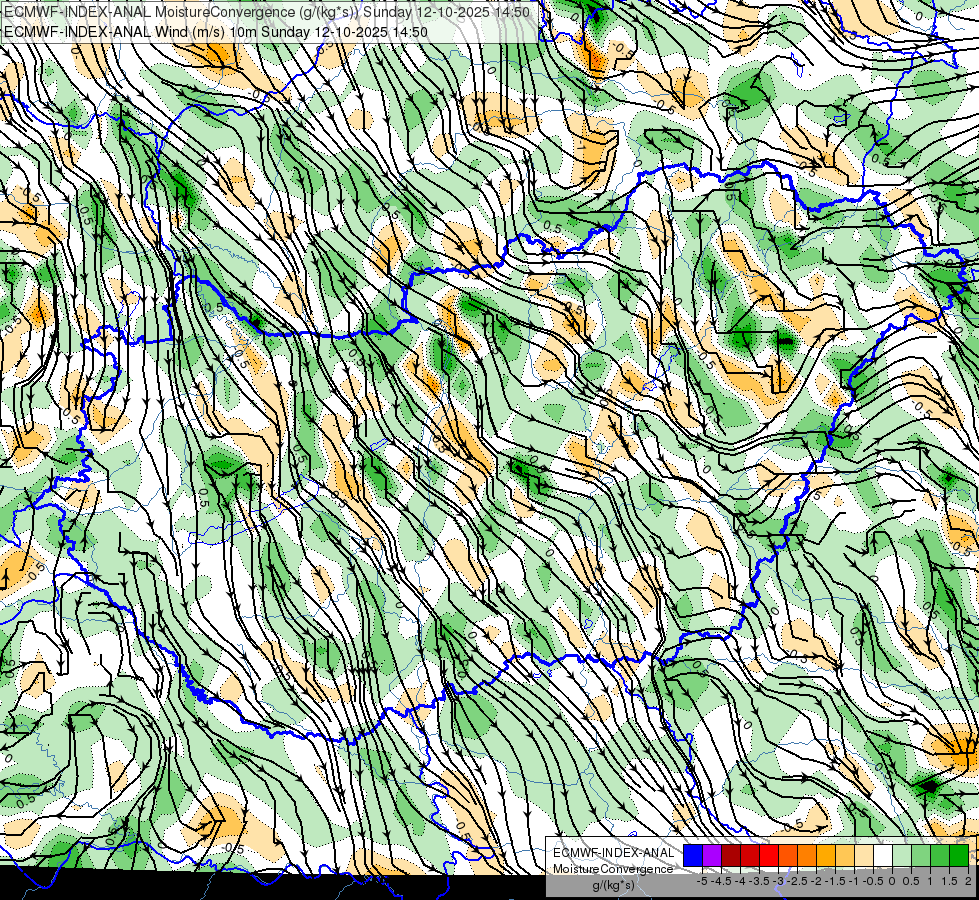Click the Wind 10m title line at top
The width and height of the screenshot is (979, 900).
tap(216, 31)
